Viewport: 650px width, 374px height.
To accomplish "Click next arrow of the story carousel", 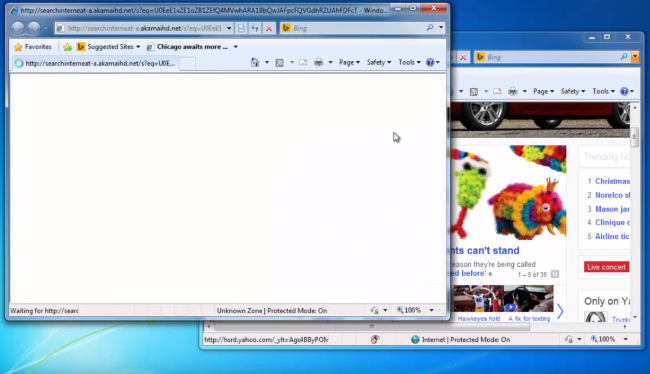I will (x=560, y=311).
